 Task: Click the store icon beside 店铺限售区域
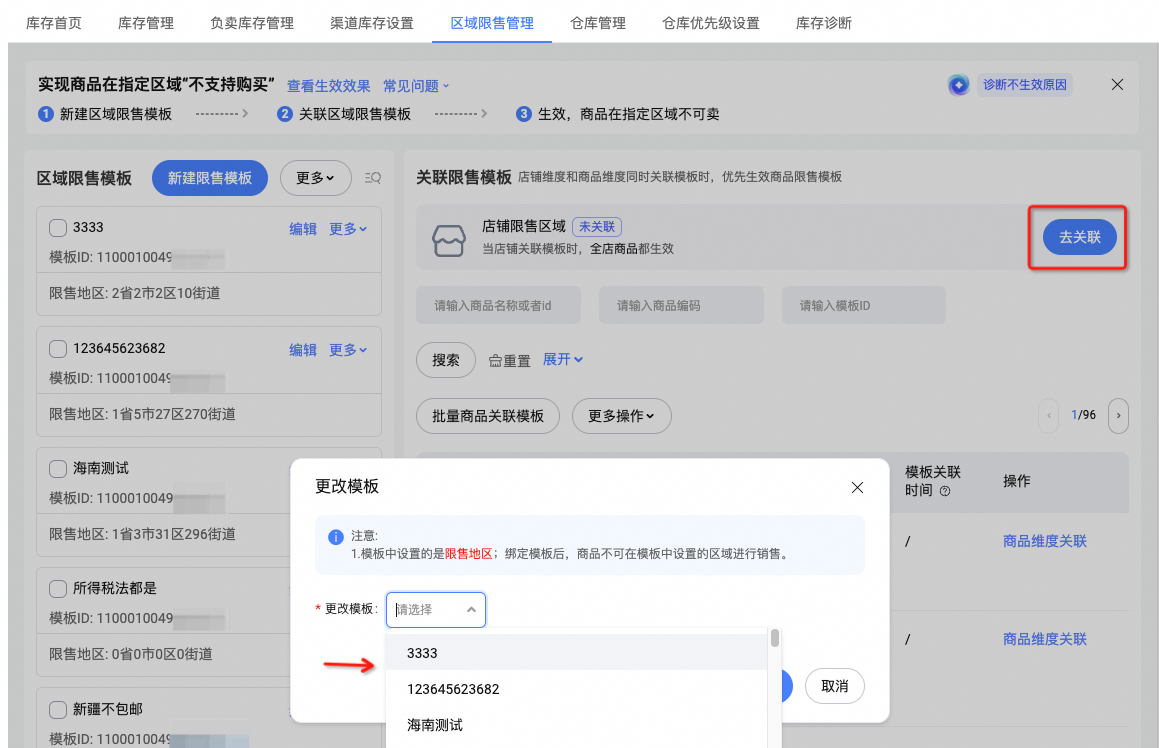tap(449, 240)
